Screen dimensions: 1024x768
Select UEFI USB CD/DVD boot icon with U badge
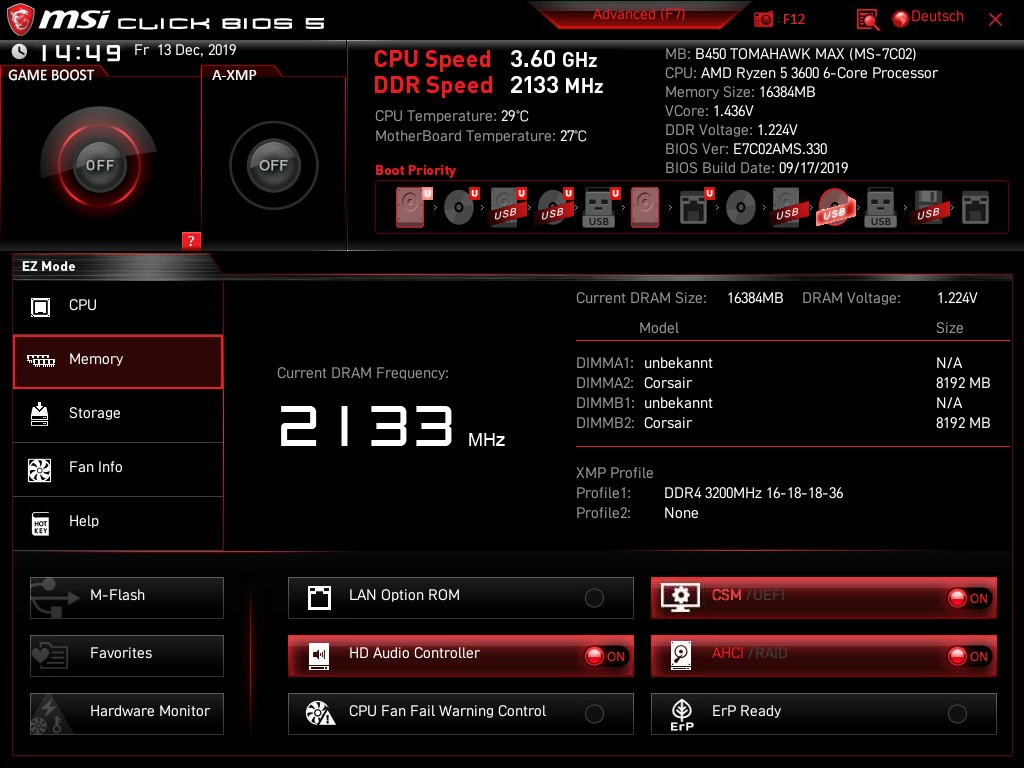[x=554, y=207]
